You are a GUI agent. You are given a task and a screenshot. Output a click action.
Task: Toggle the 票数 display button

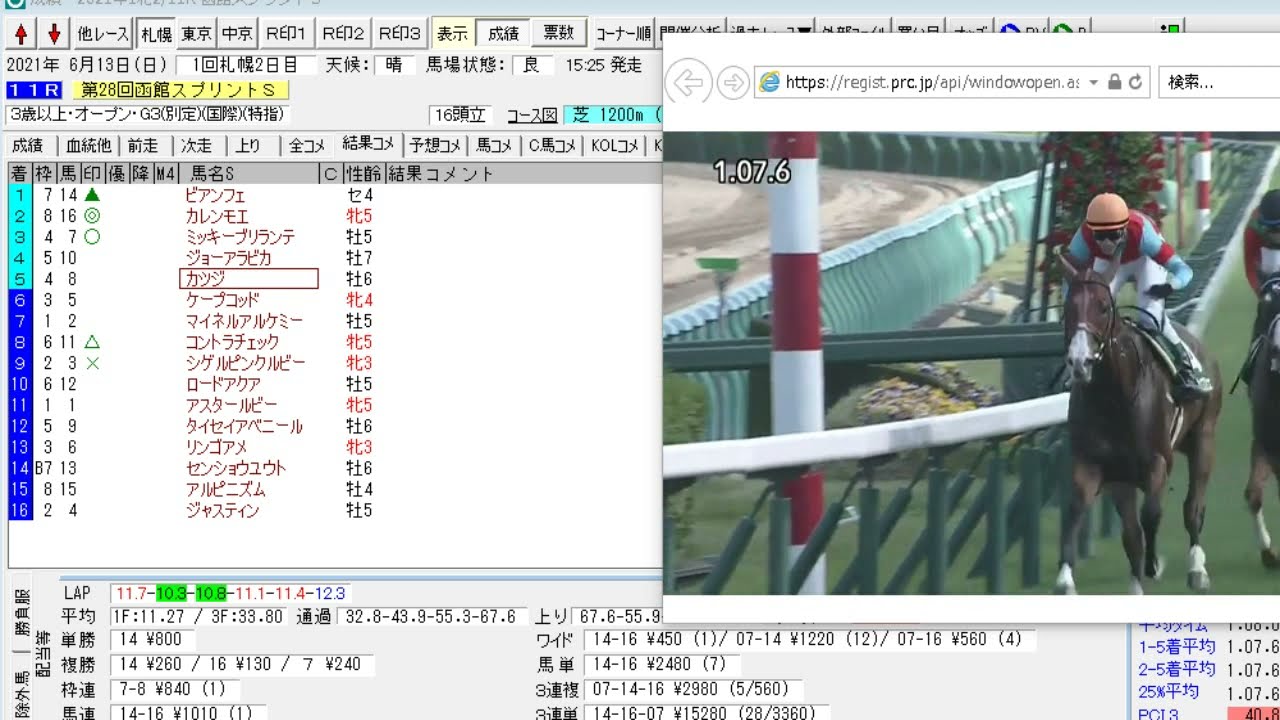pyautogui.click(x=558, y=34)
